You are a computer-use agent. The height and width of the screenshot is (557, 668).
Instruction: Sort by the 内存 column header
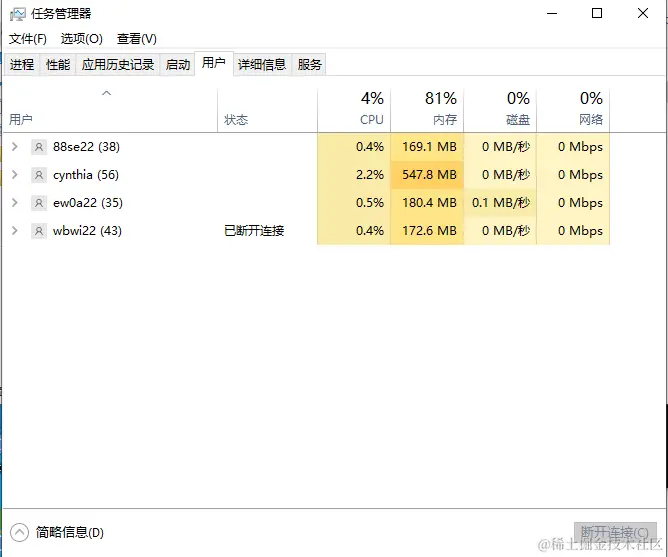click(x=427, y=110)
